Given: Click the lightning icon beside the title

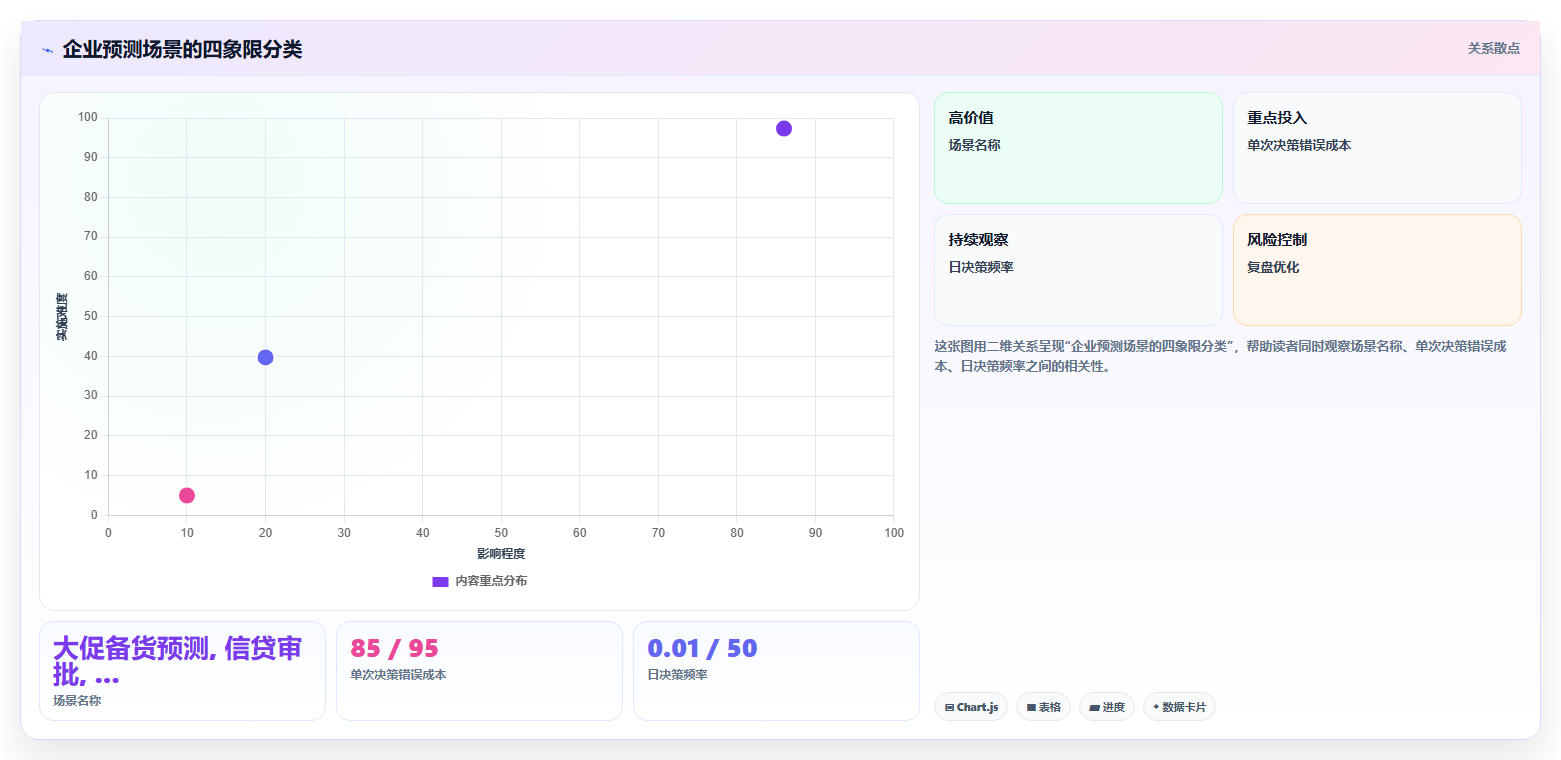Looking at the screenshot, I should click(x=47, y=50).
